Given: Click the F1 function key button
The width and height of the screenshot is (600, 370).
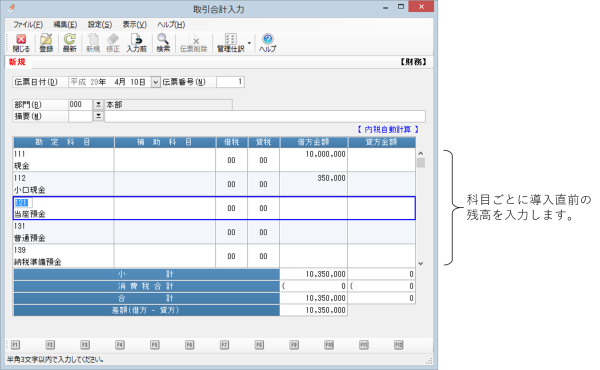Looking at the screenshot, I should click(15, 345).
